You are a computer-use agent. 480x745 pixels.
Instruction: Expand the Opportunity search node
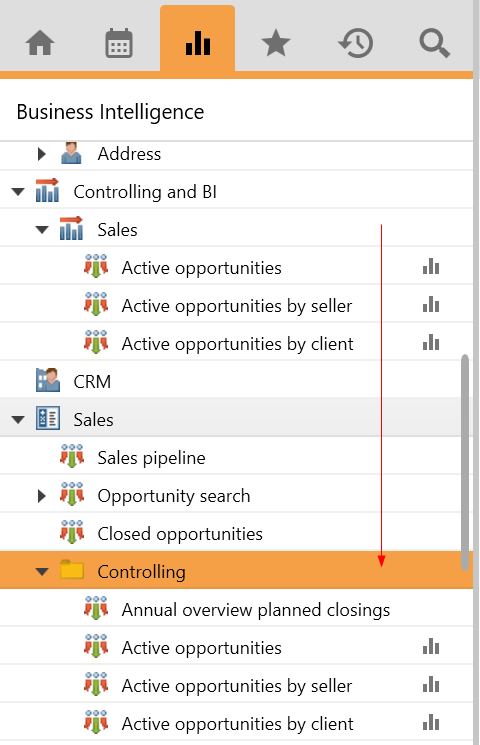42,496
